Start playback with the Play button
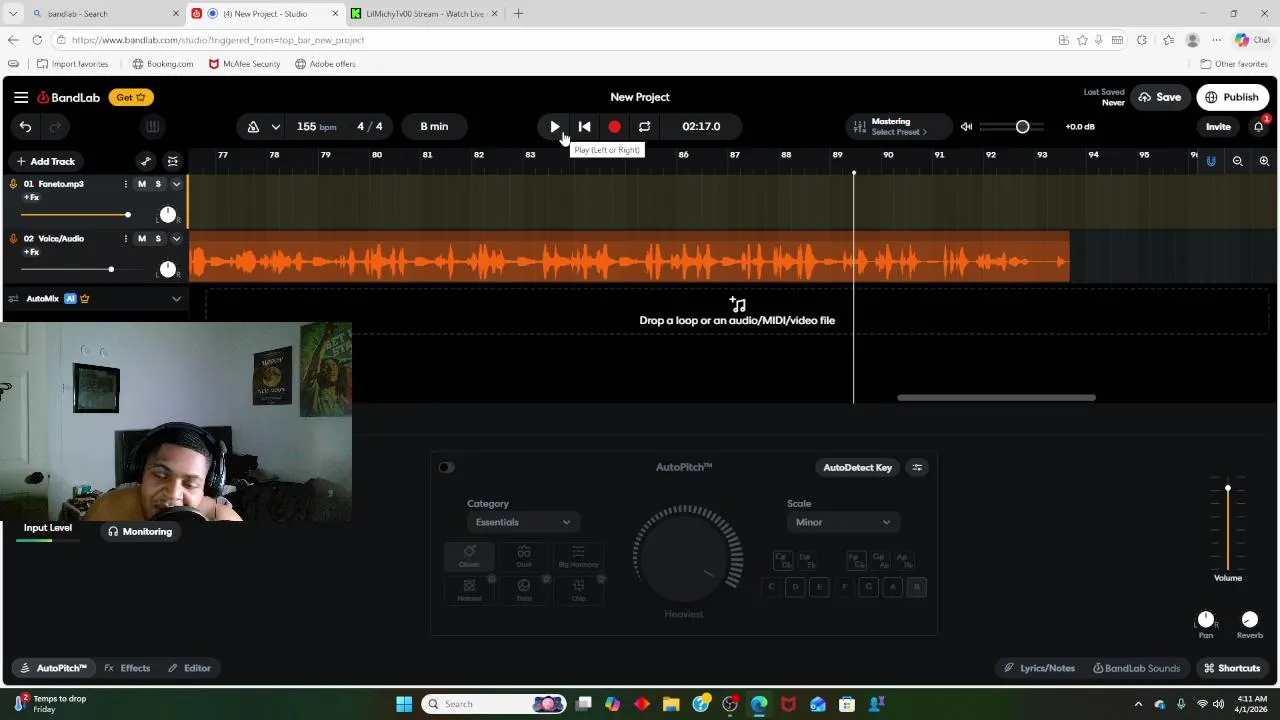The image size is (1280, 720). [x=555, y=127]
